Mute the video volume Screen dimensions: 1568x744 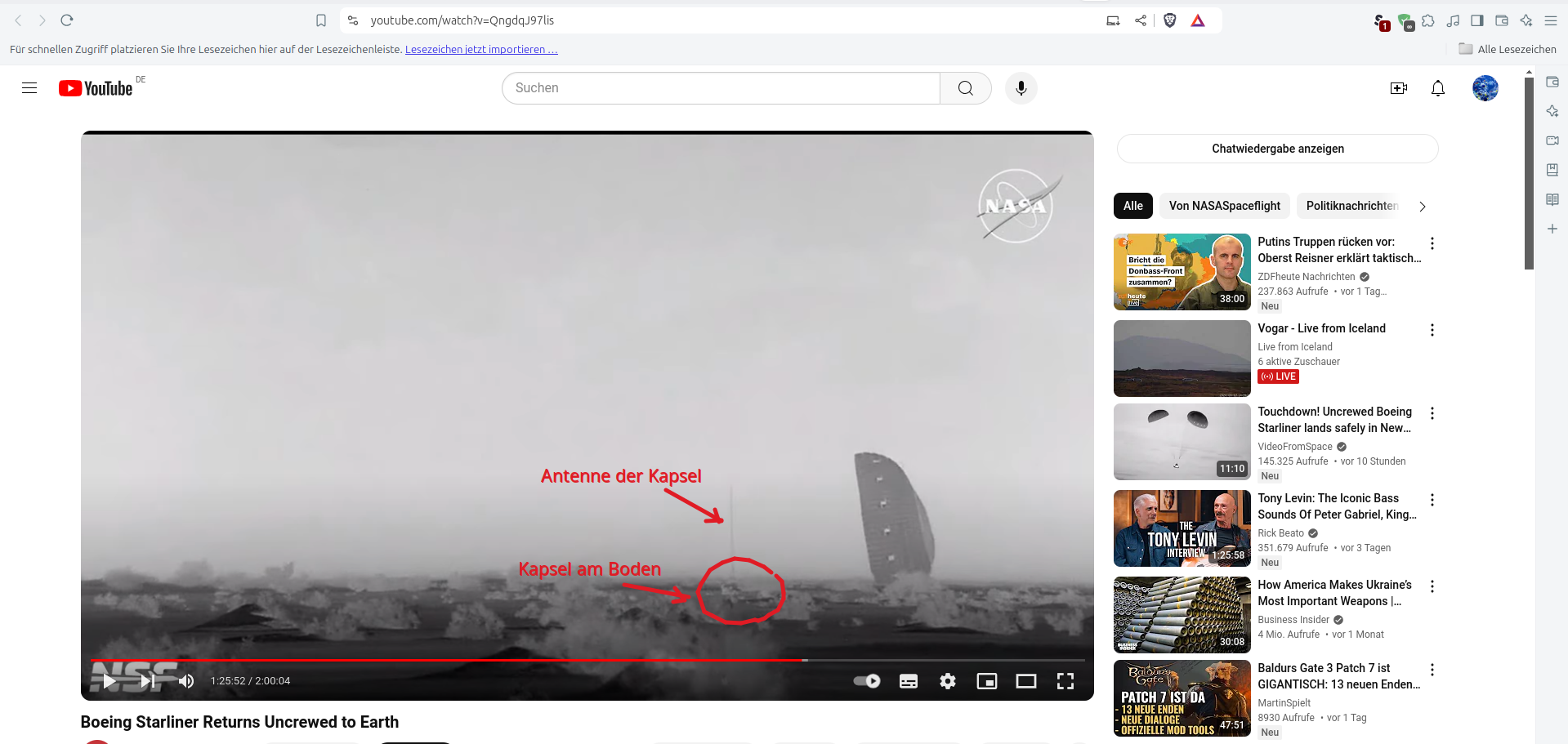click(186, 681)
